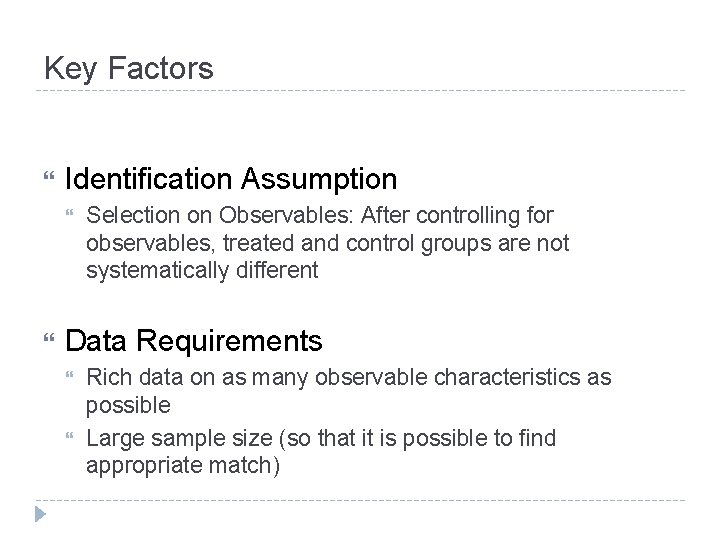Click bullet mark before Rich data

tap(69, 375)
